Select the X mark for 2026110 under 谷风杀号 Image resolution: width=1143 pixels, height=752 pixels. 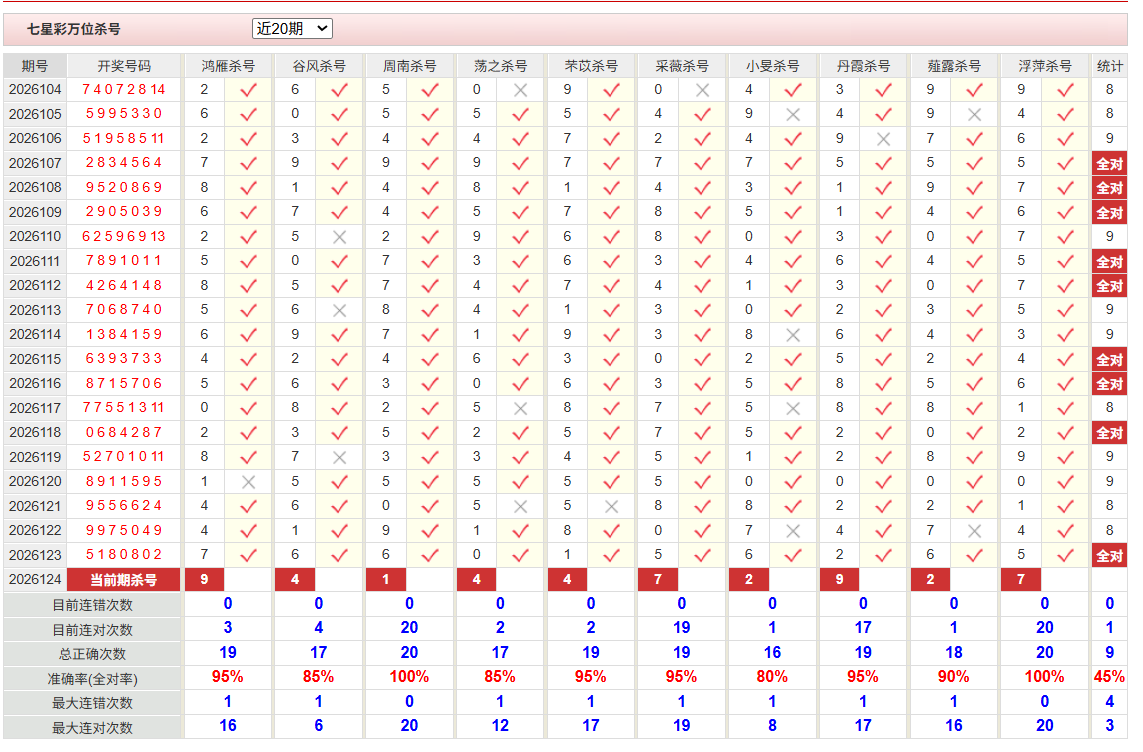(339, 237)
